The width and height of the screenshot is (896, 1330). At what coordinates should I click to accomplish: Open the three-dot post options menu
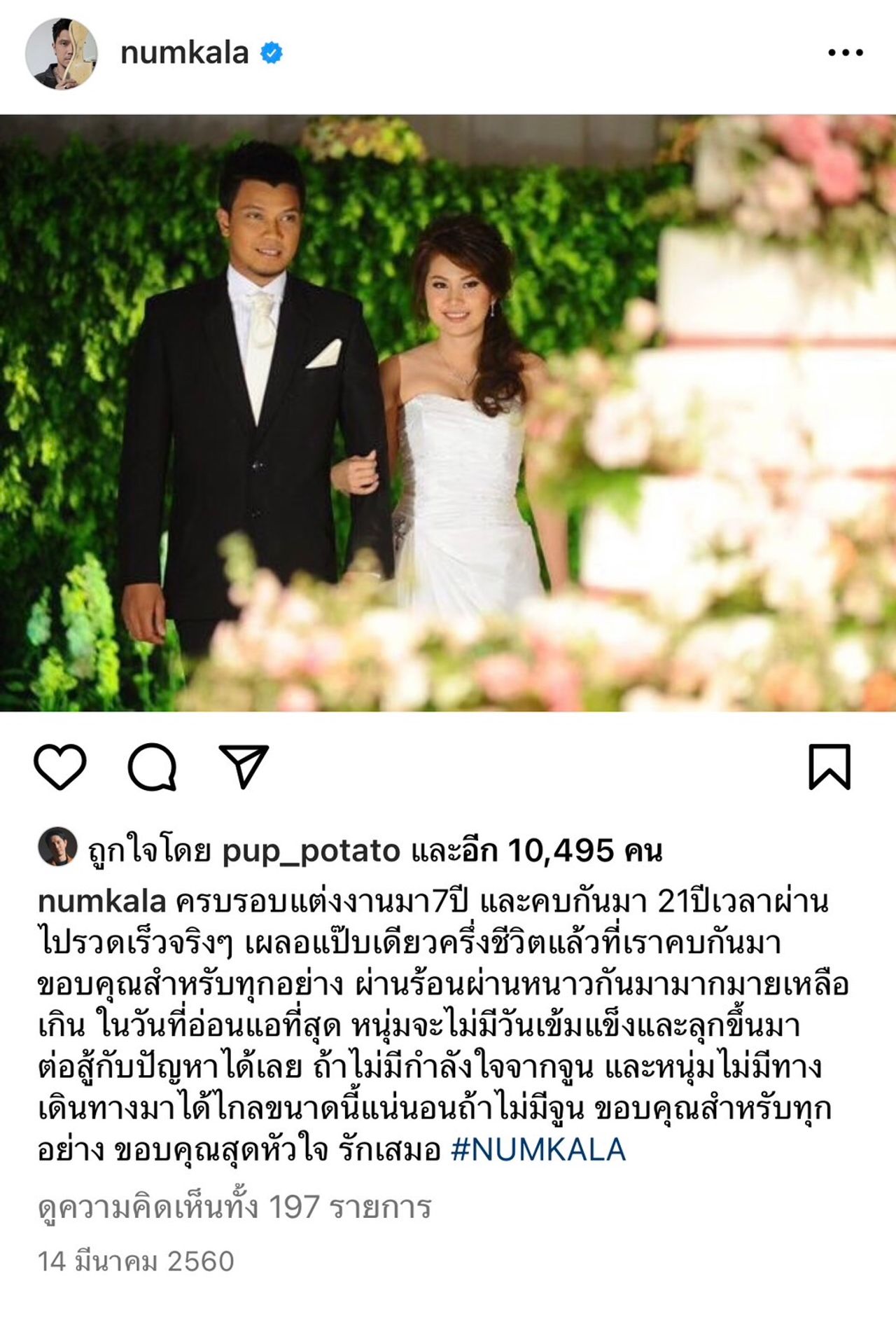(846, 53)
